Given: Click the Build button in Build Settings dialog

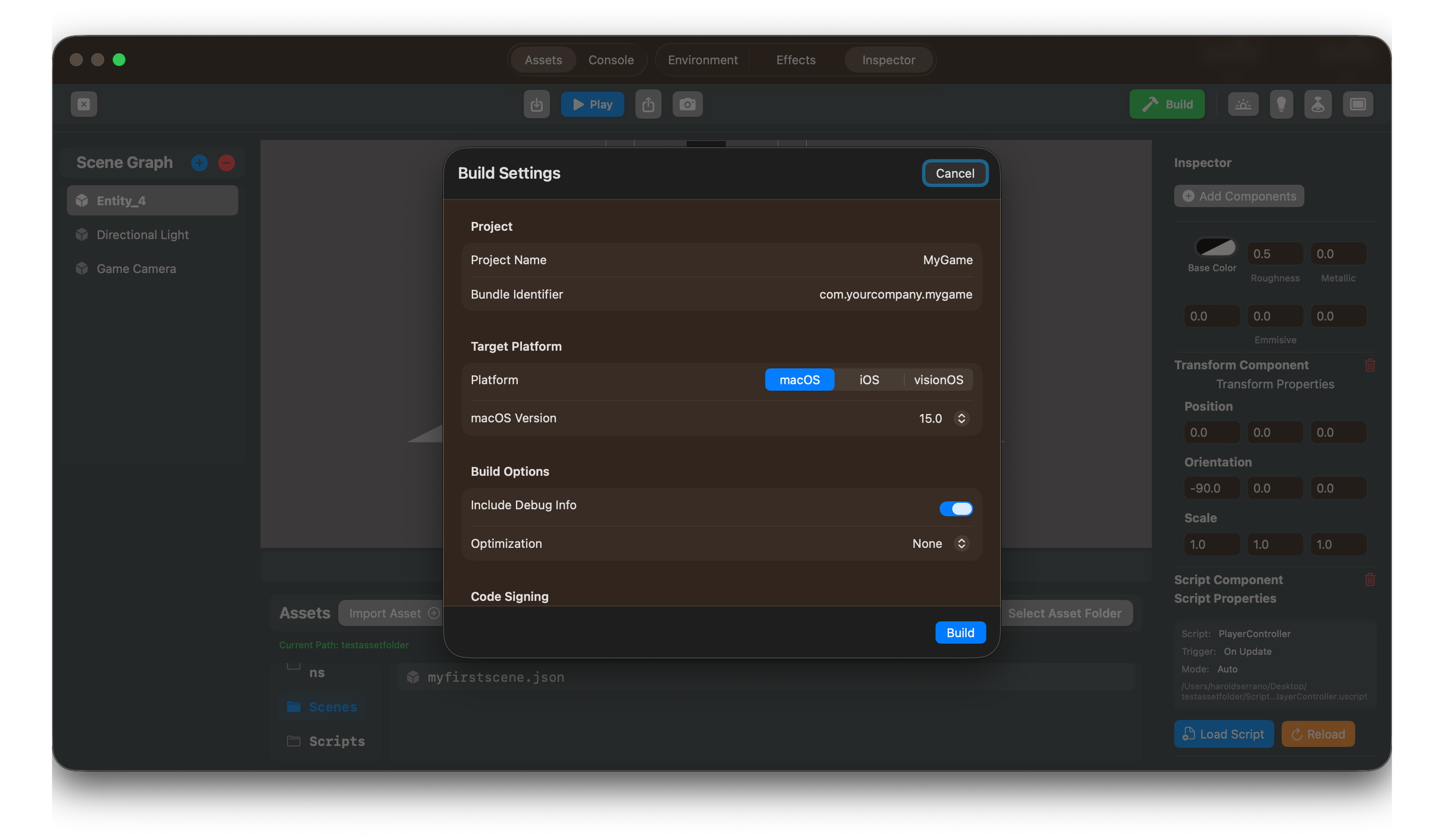Looking at the screenshot, I should click(960, 632).
